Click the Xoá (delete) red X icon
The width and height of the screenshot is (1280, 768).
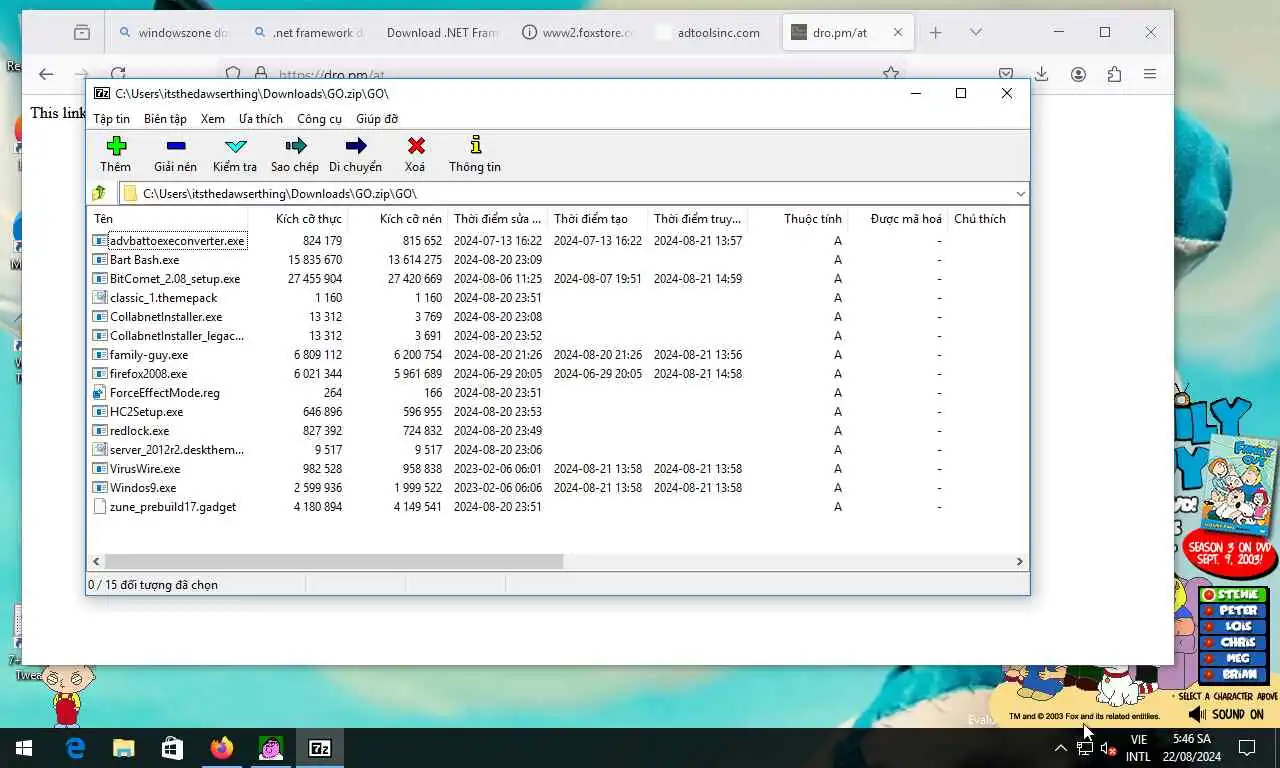[x=416, y=146]
